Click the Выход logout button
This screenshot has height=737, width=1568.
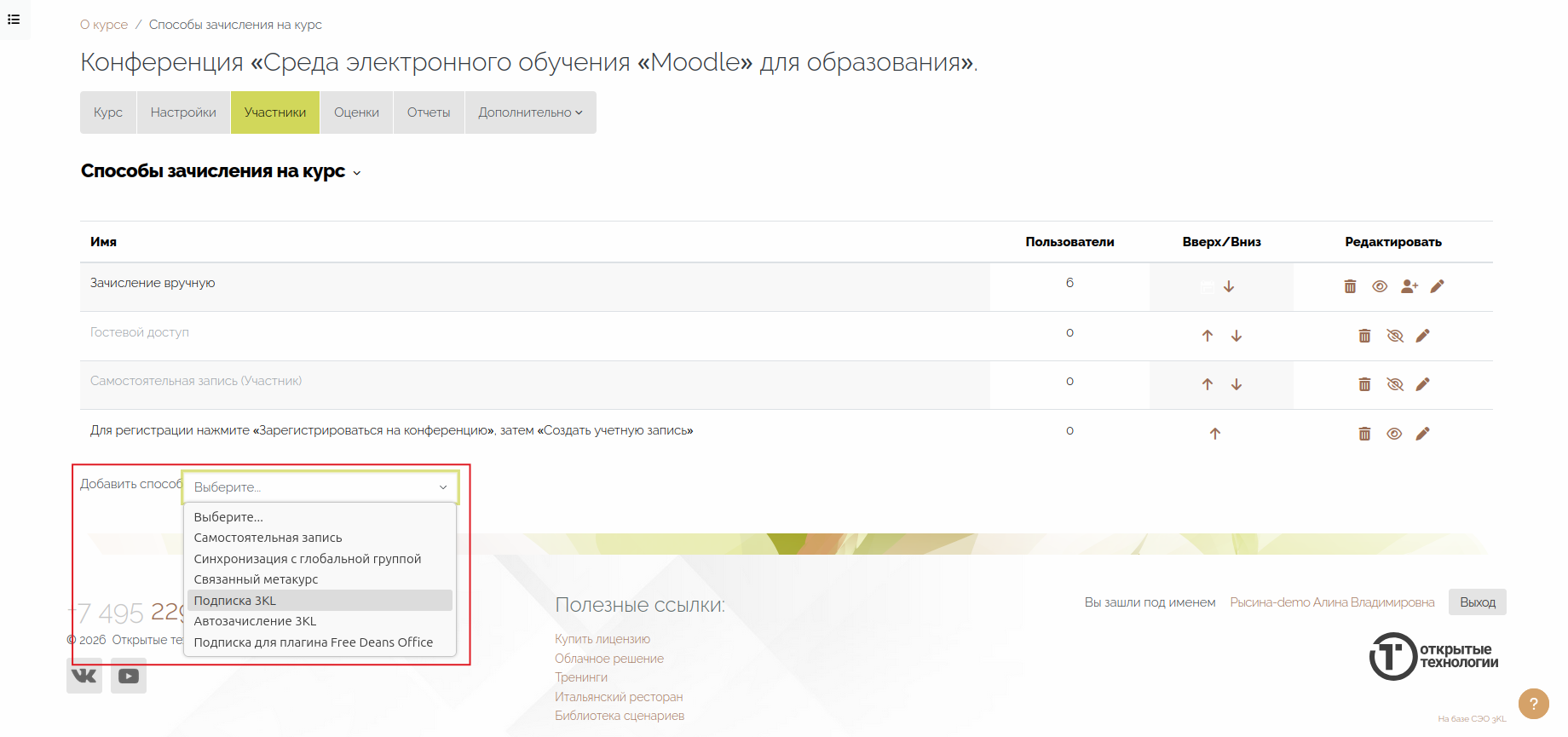pyautogui.click(x=1477, y=602)
